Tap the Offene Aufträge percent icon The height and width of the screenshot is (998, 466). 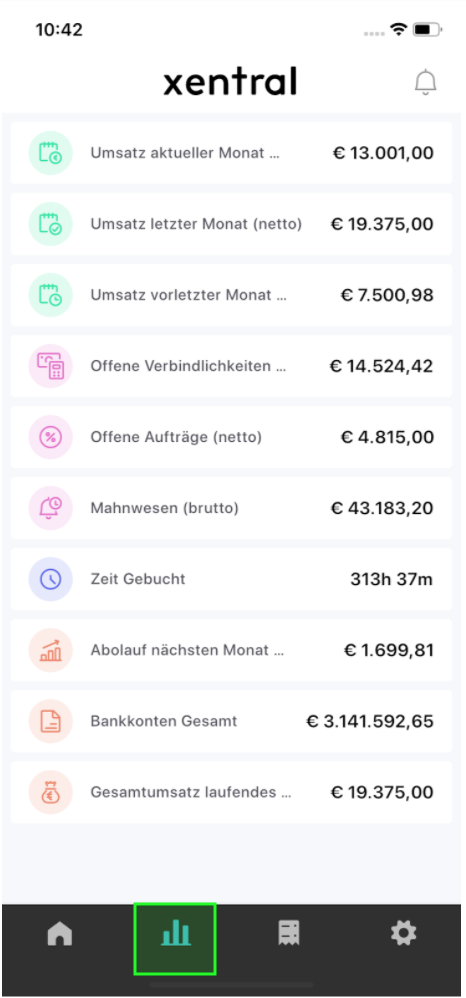(50, 437)
